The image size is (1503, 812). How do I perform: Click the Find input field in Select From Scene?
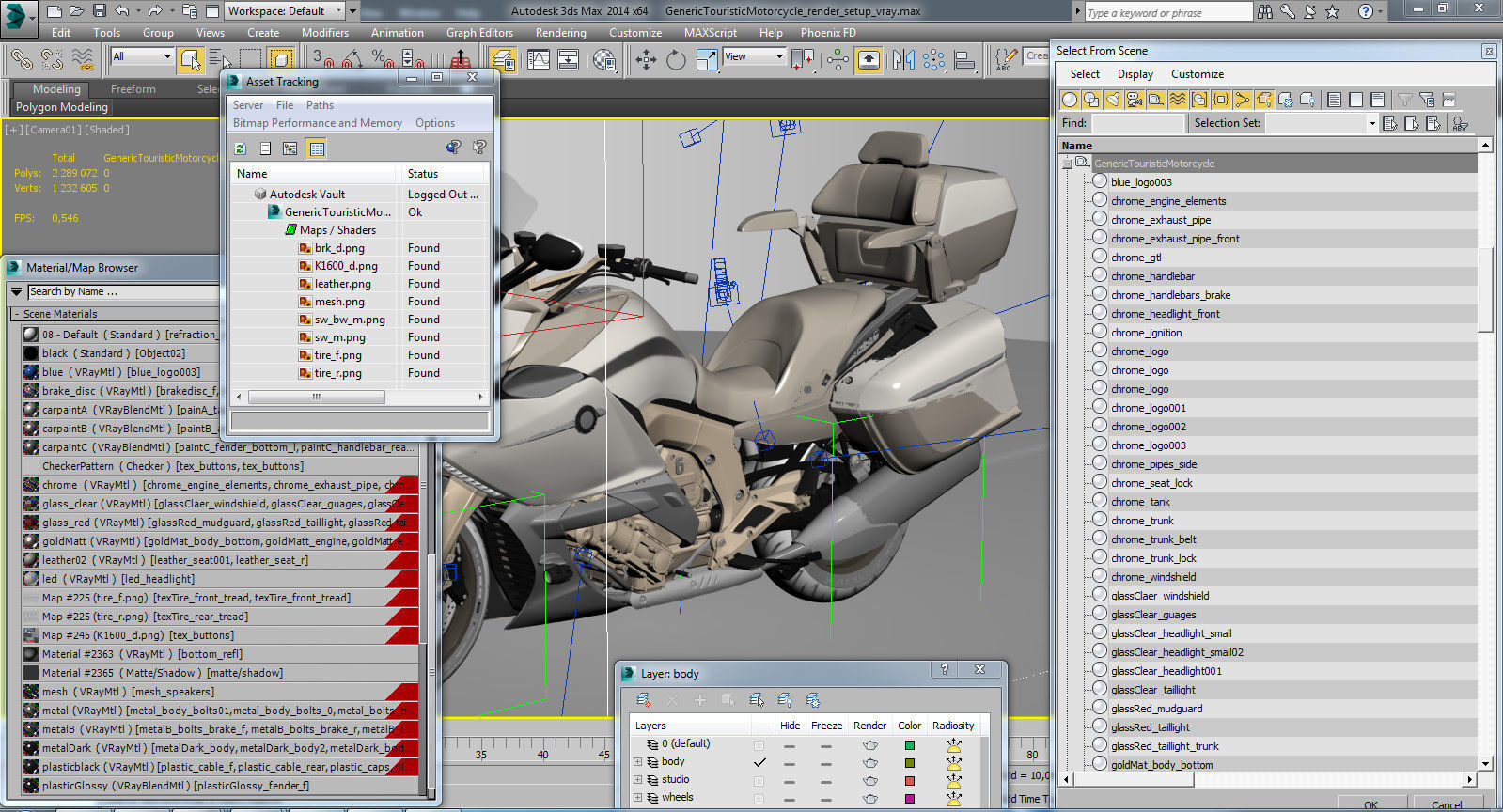coord(1137,123)
